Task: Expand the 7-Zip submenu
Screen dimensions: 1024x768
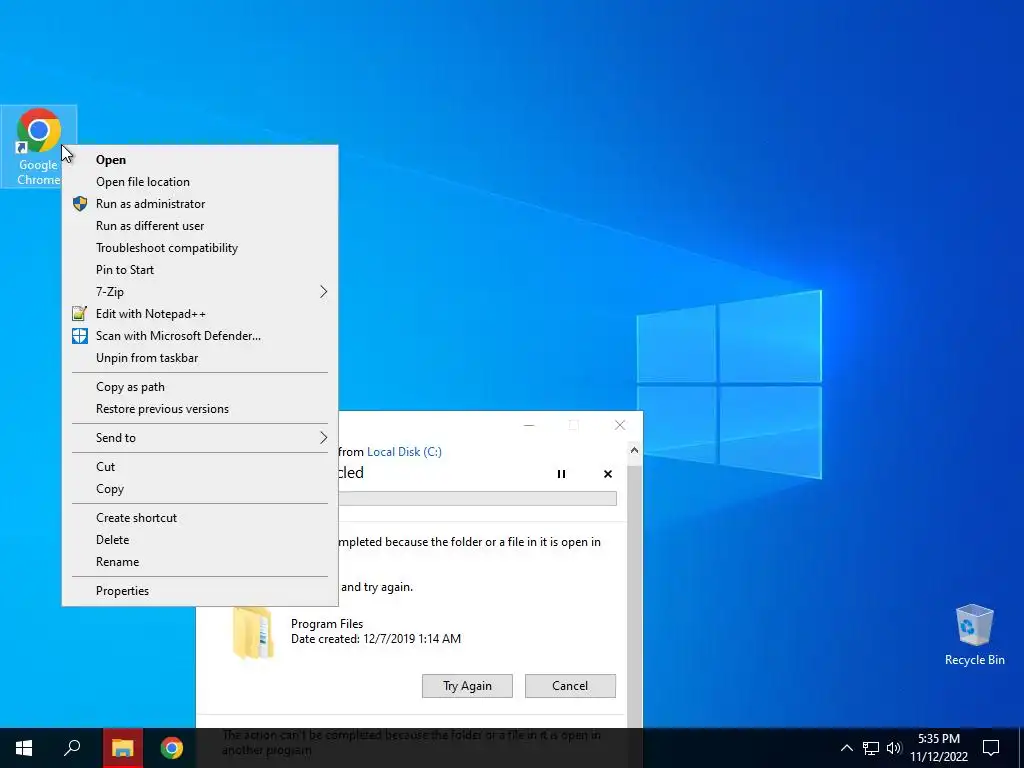Action: (x=200, y=292)
